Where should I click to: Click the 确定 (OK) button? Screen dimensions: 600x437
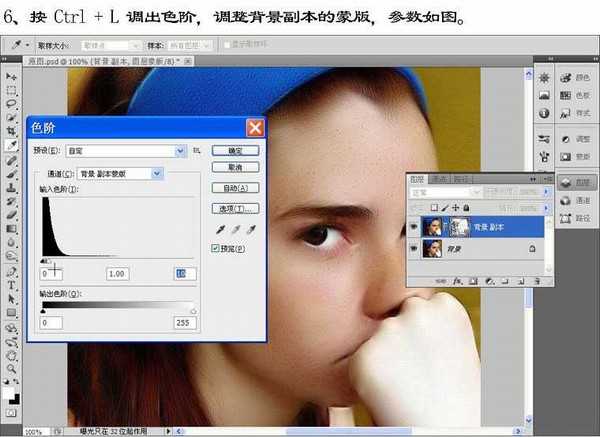tap(237, 151)
